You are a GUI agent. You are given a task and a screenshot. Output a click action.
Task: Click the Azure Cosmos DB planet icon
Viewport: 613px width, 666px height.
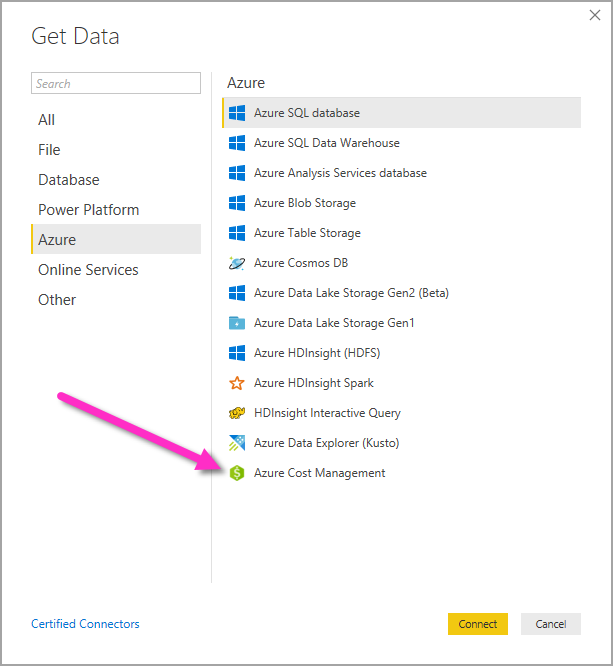237,263
